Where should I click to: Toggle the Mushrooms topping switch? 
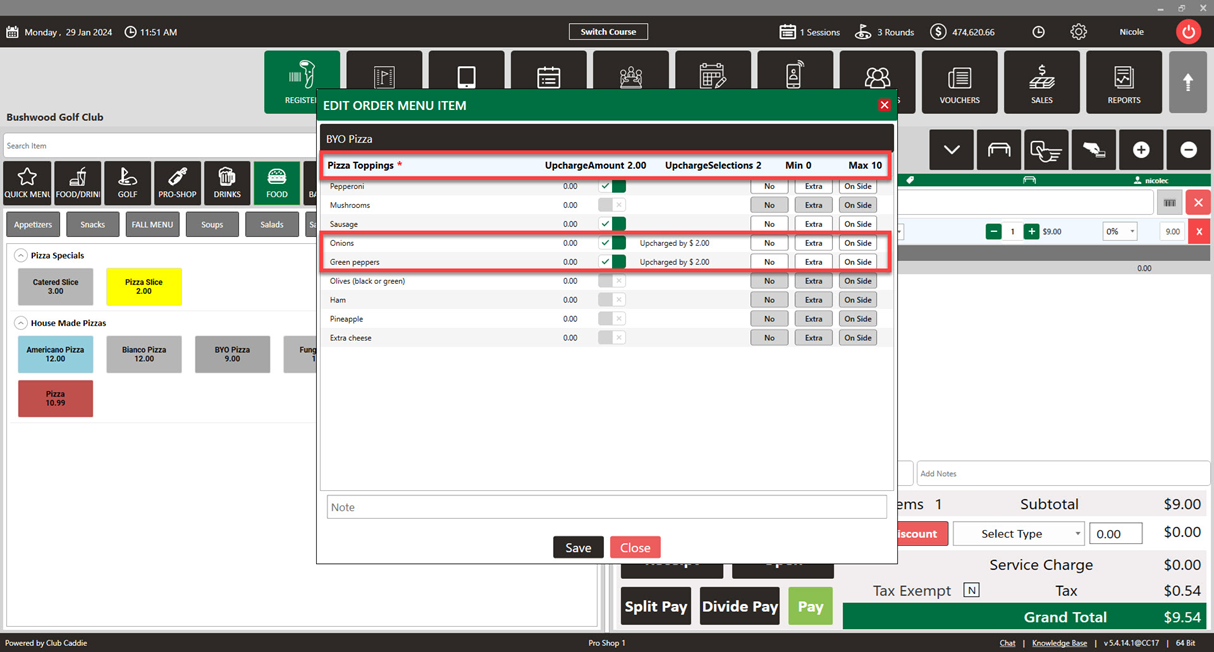612,205
